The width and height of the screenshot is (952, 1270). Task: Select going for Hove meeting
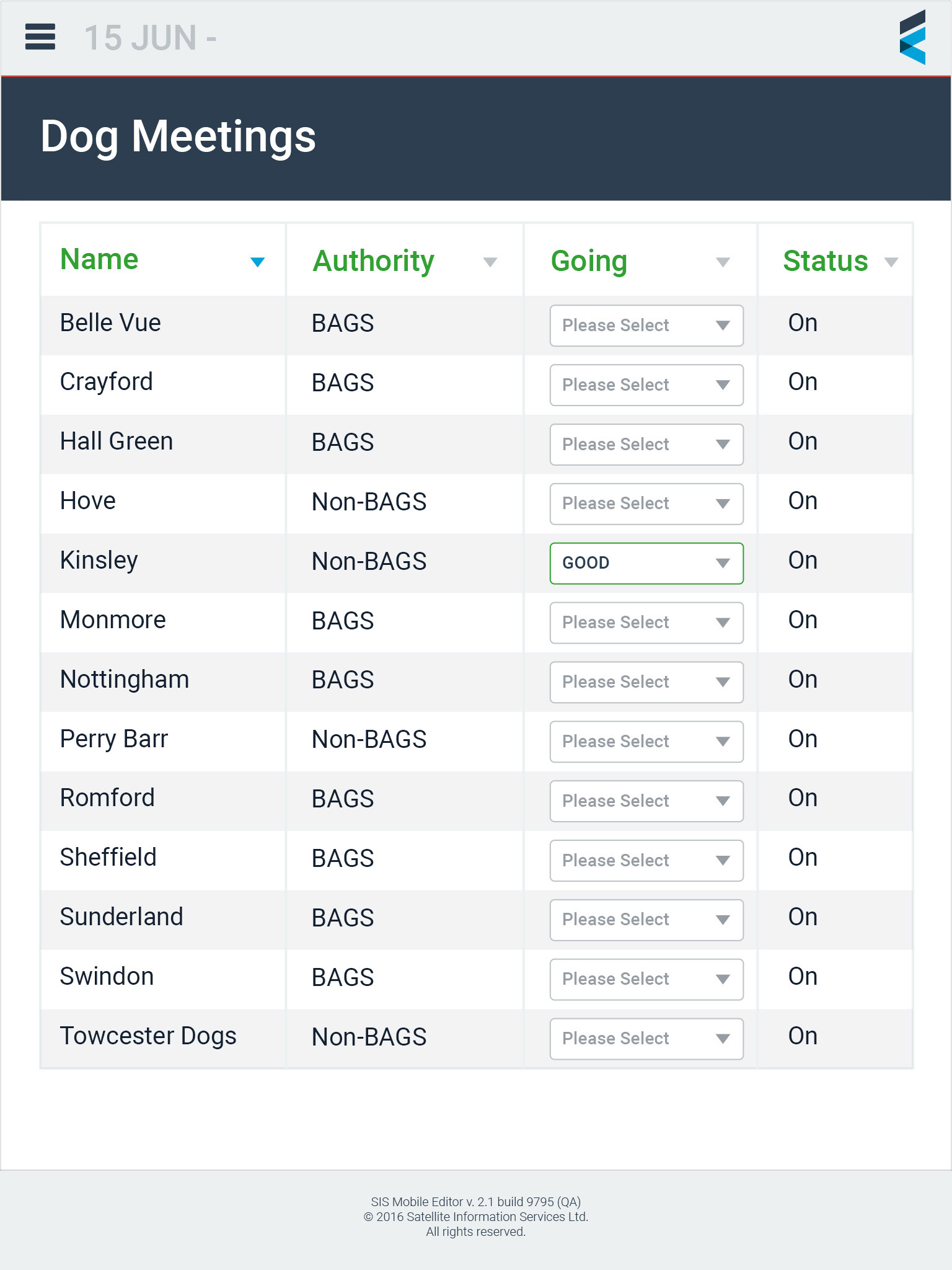tap(646, 504)
